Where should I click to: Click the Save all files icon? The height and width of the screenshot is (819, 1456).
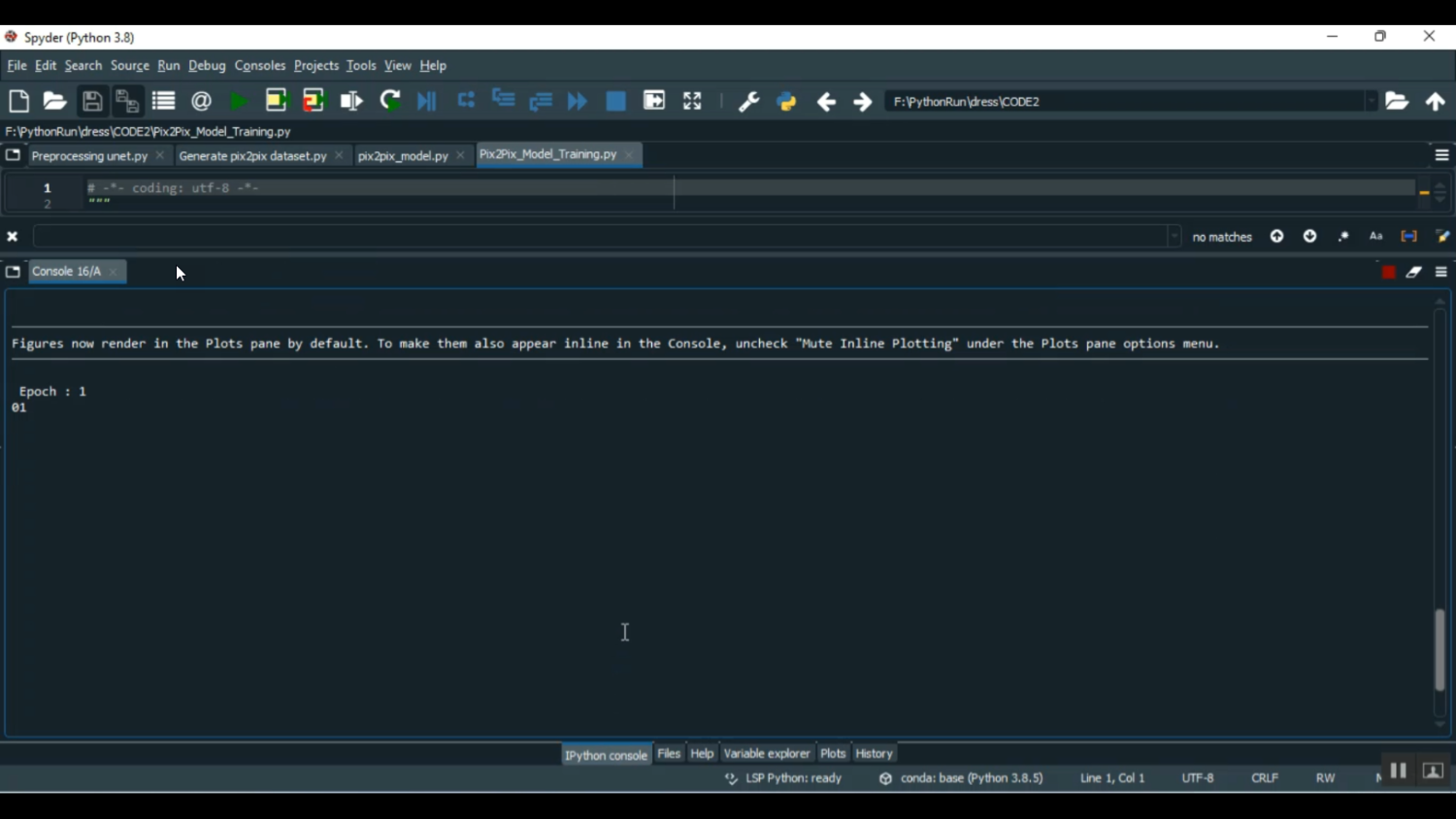(x=127, y=102)
